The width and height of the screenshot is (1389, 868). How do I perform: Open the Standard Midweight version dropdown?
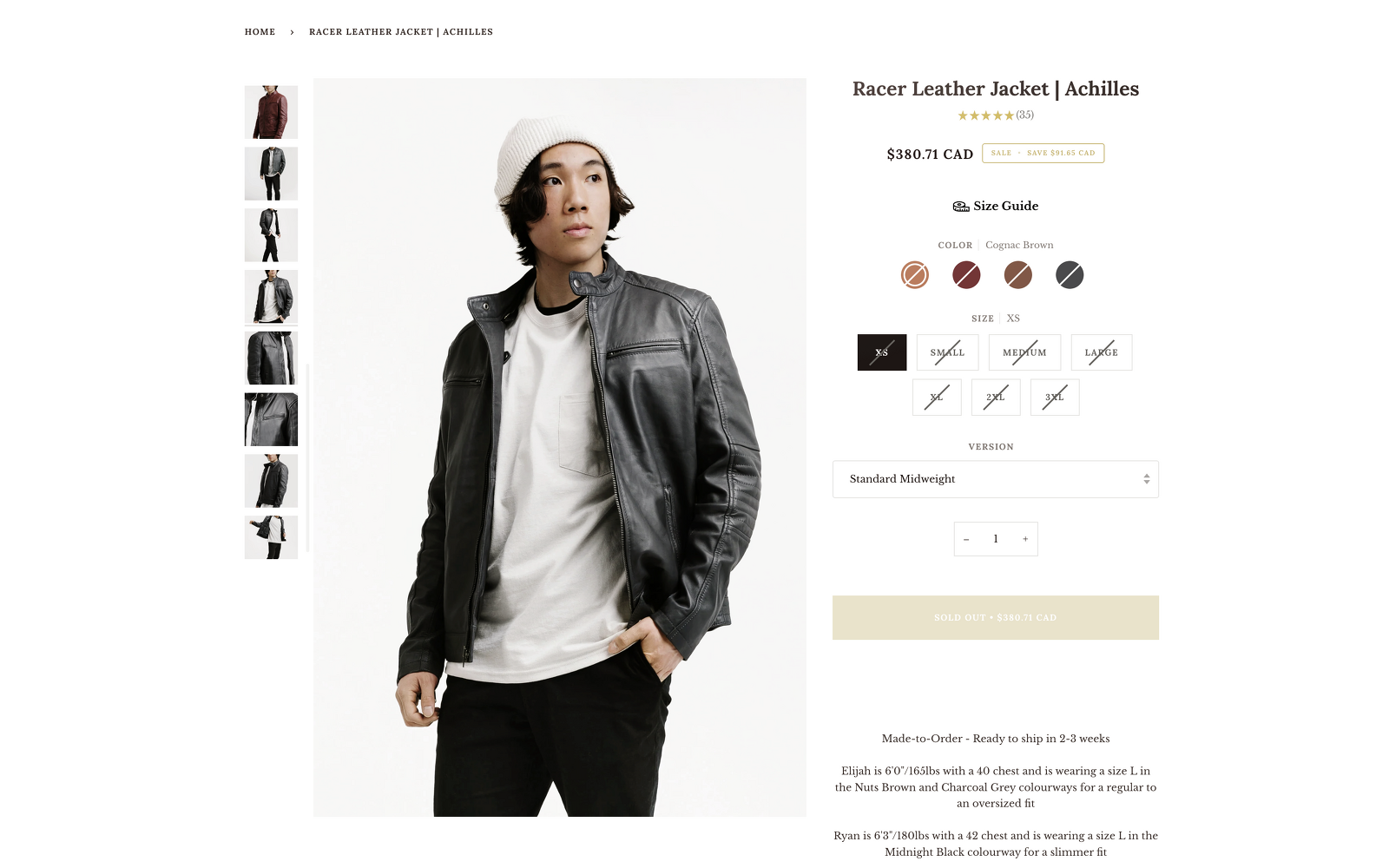point(996,479)
